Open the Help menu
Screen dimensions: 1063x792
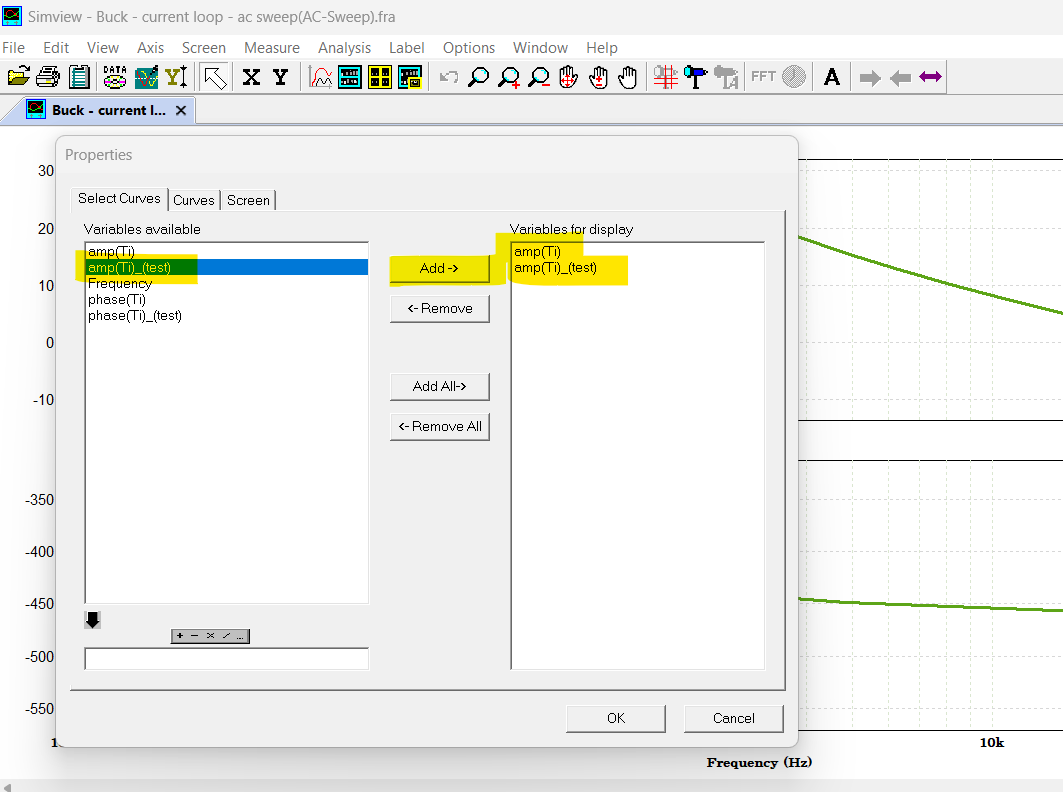click(x=601, y=47)
